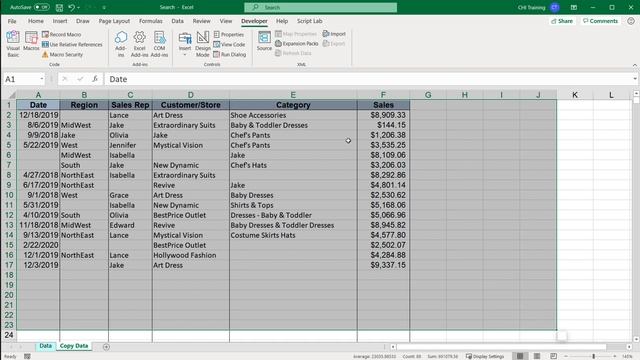
Task: Click the Category header cell
Action: [x=293, y=105]
